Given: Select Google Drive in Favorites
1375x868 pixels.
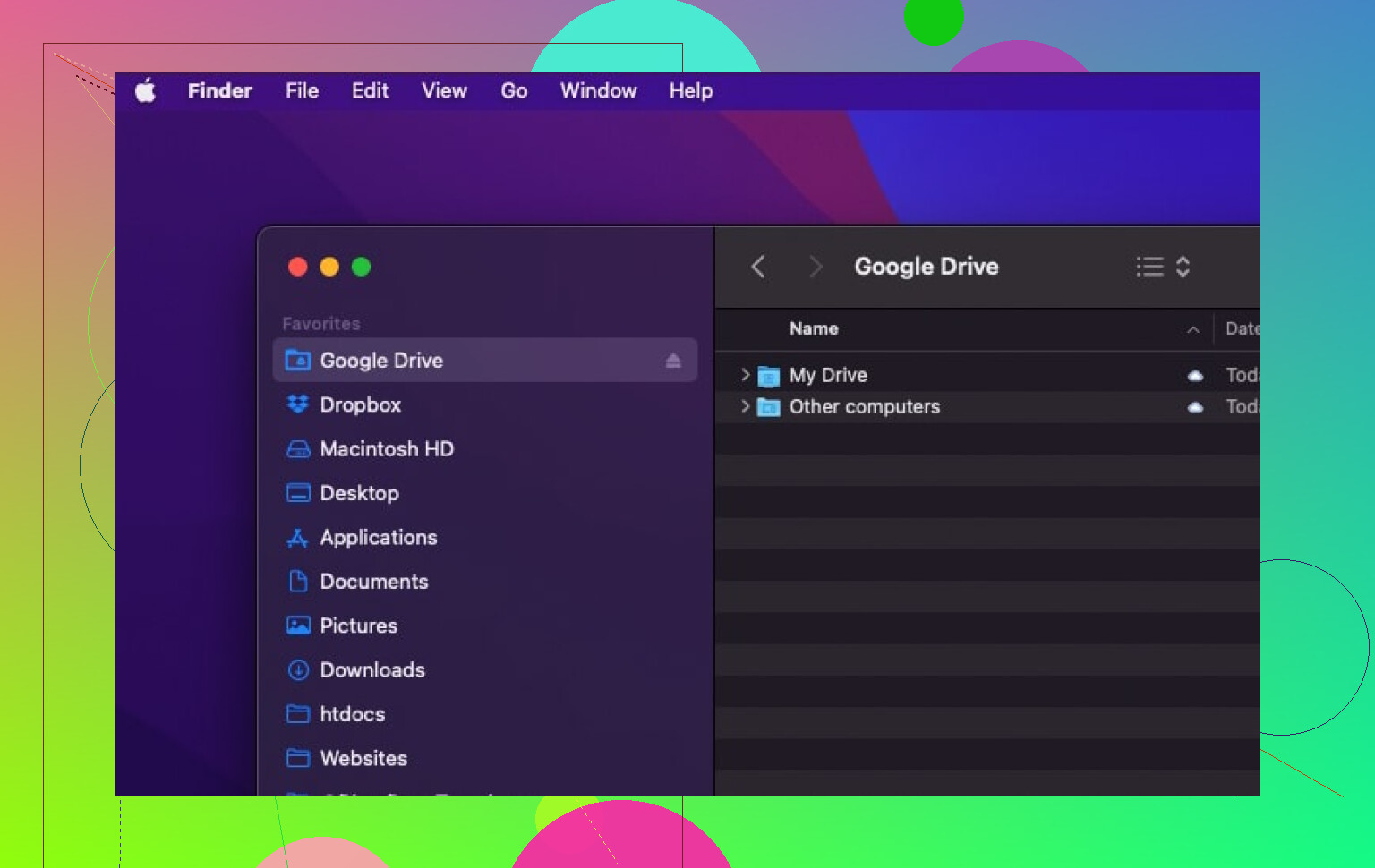Looking at the screenshot, I should (x=484, y=361).
